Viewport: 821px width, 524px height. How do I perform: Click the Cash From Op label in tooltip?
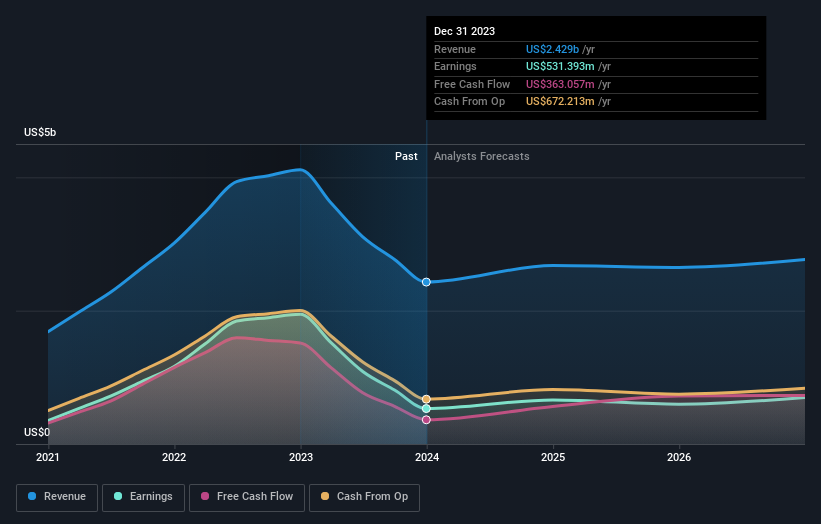pos(470,102)
